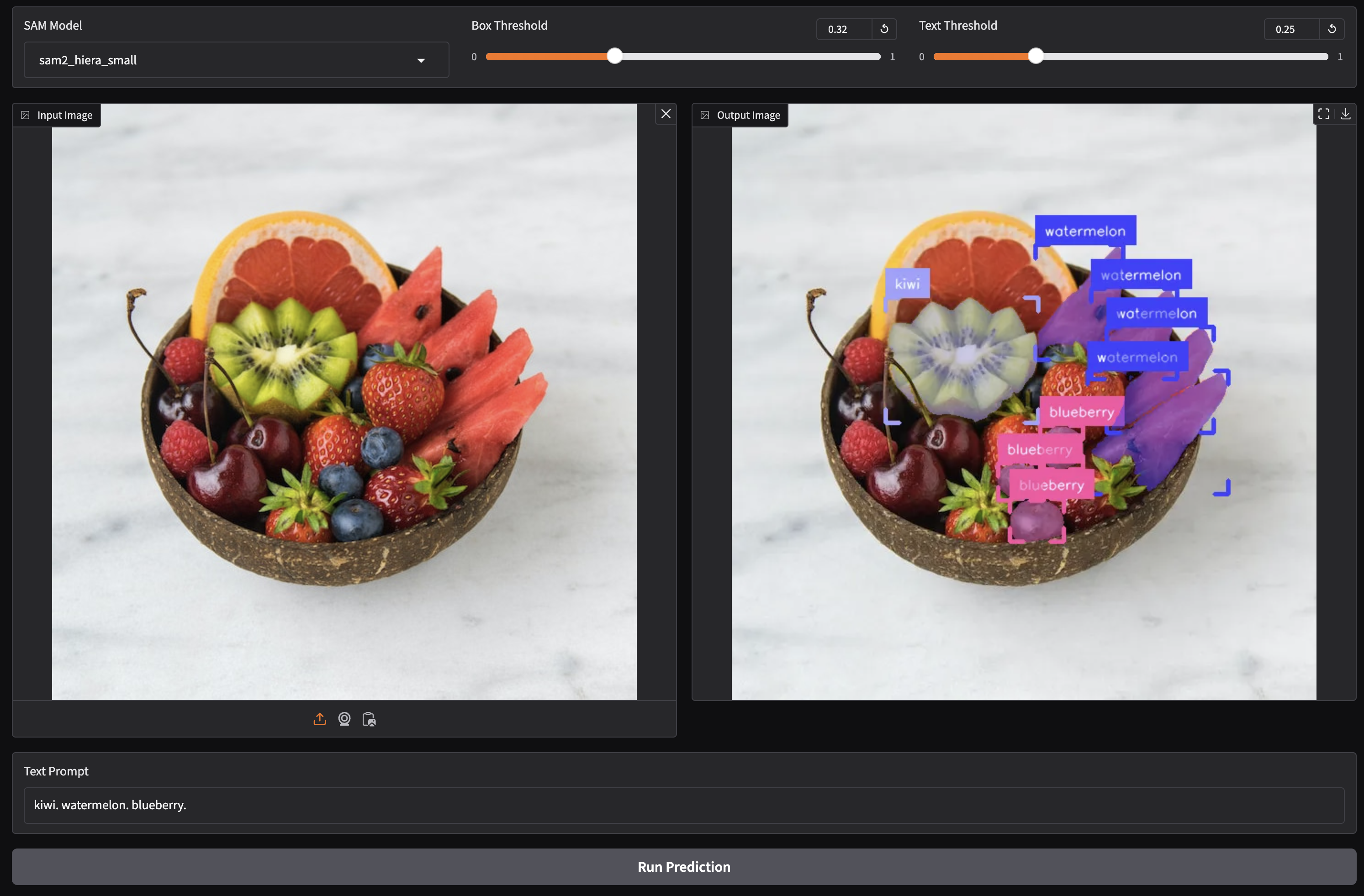Click the bottommost blueberry detection label

pyautogui.click(x=1051, y=485)
